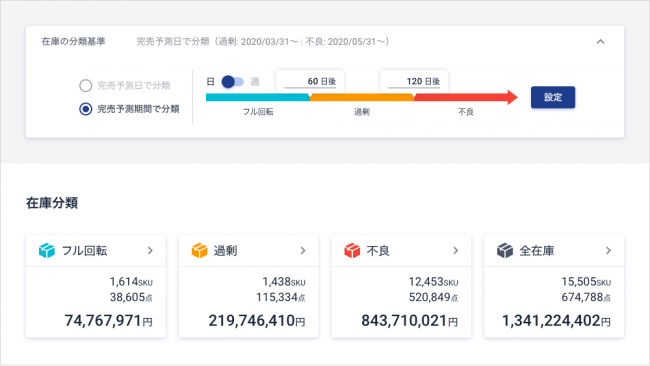Open フル回転 details via chevron arrow

tap(150, 250)
